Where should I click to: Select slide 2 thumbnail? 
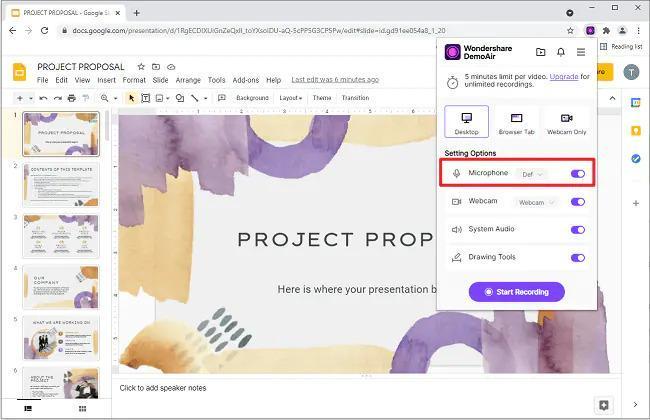[x=61, y=185]
